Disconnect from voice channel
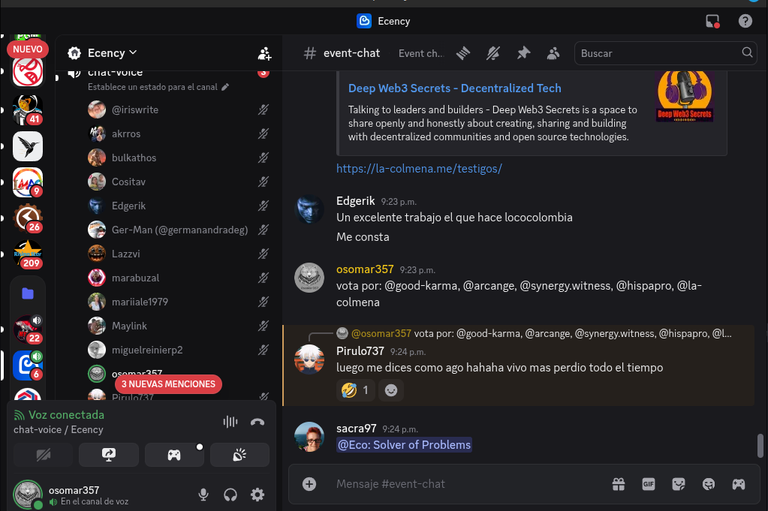Image resolution: width=768 pixels, height=511 pixels. coord(258,421)
